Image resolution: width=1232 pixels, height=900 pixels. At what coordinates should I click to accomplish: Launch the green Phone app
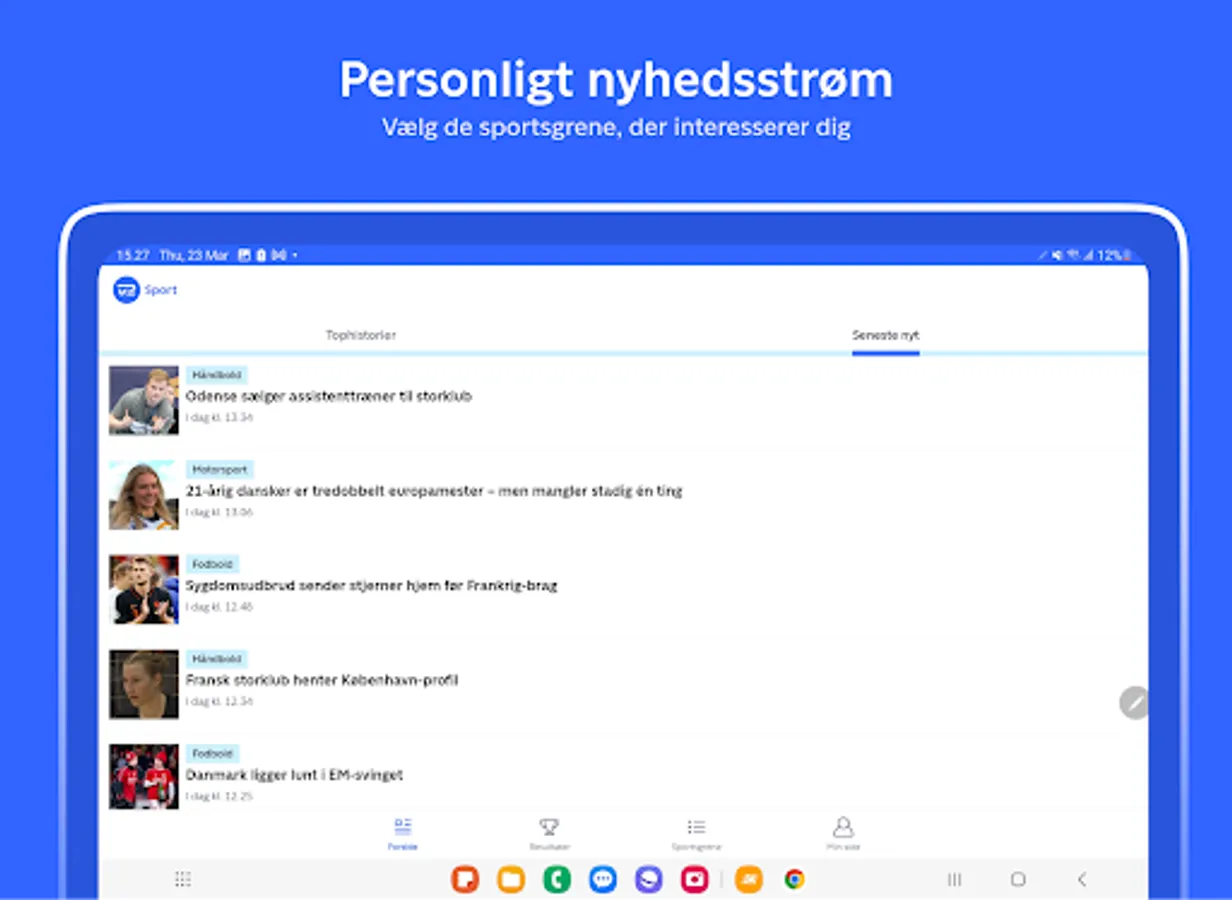(557, 879)
